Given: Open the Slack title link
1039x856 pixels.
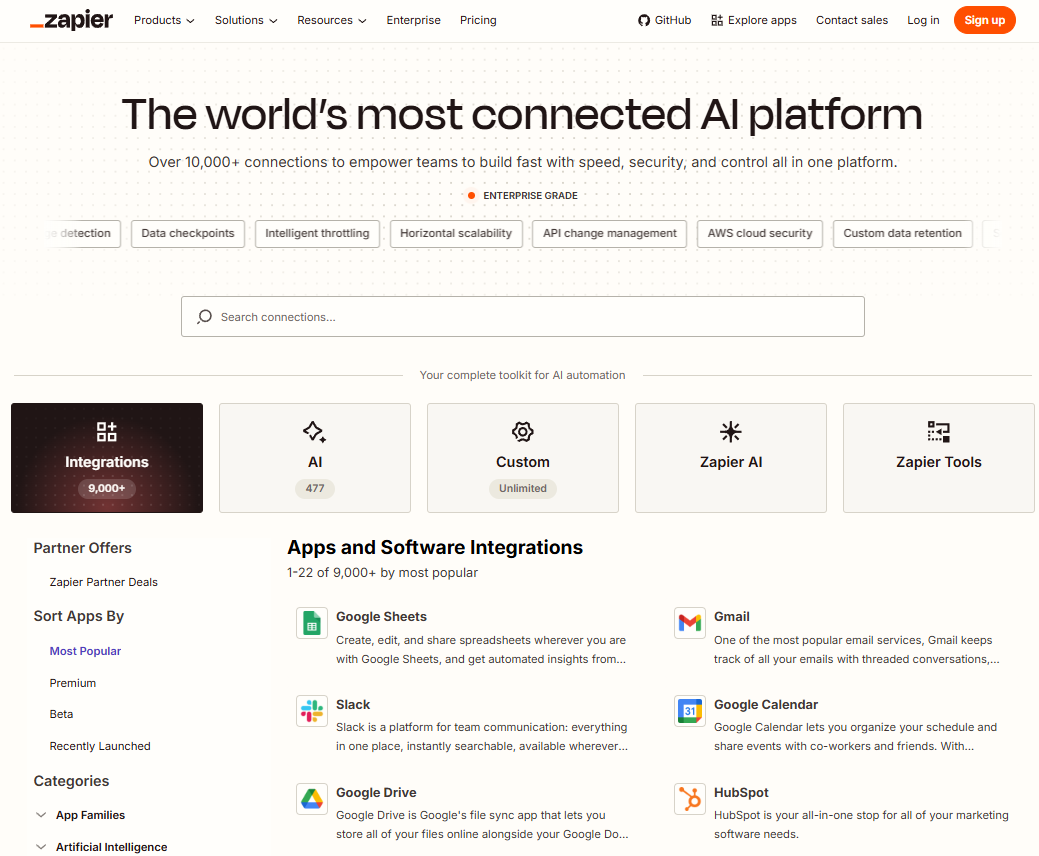Looking at the screenshot, I should tap(353, 705).
